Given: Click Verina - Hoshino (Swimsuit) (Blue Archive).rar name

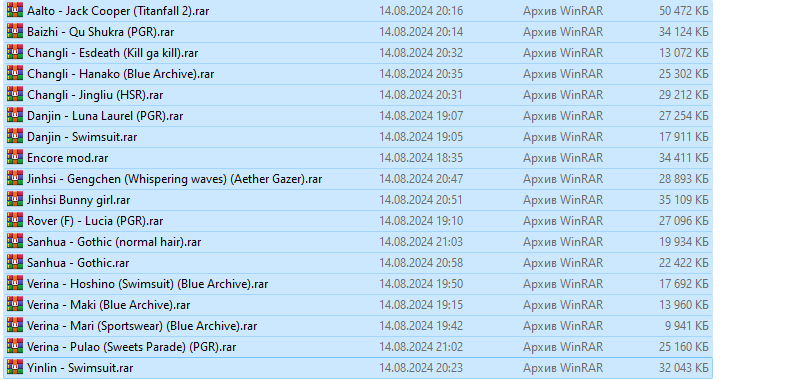Looking at the screenshot, I should pos(148,284).
